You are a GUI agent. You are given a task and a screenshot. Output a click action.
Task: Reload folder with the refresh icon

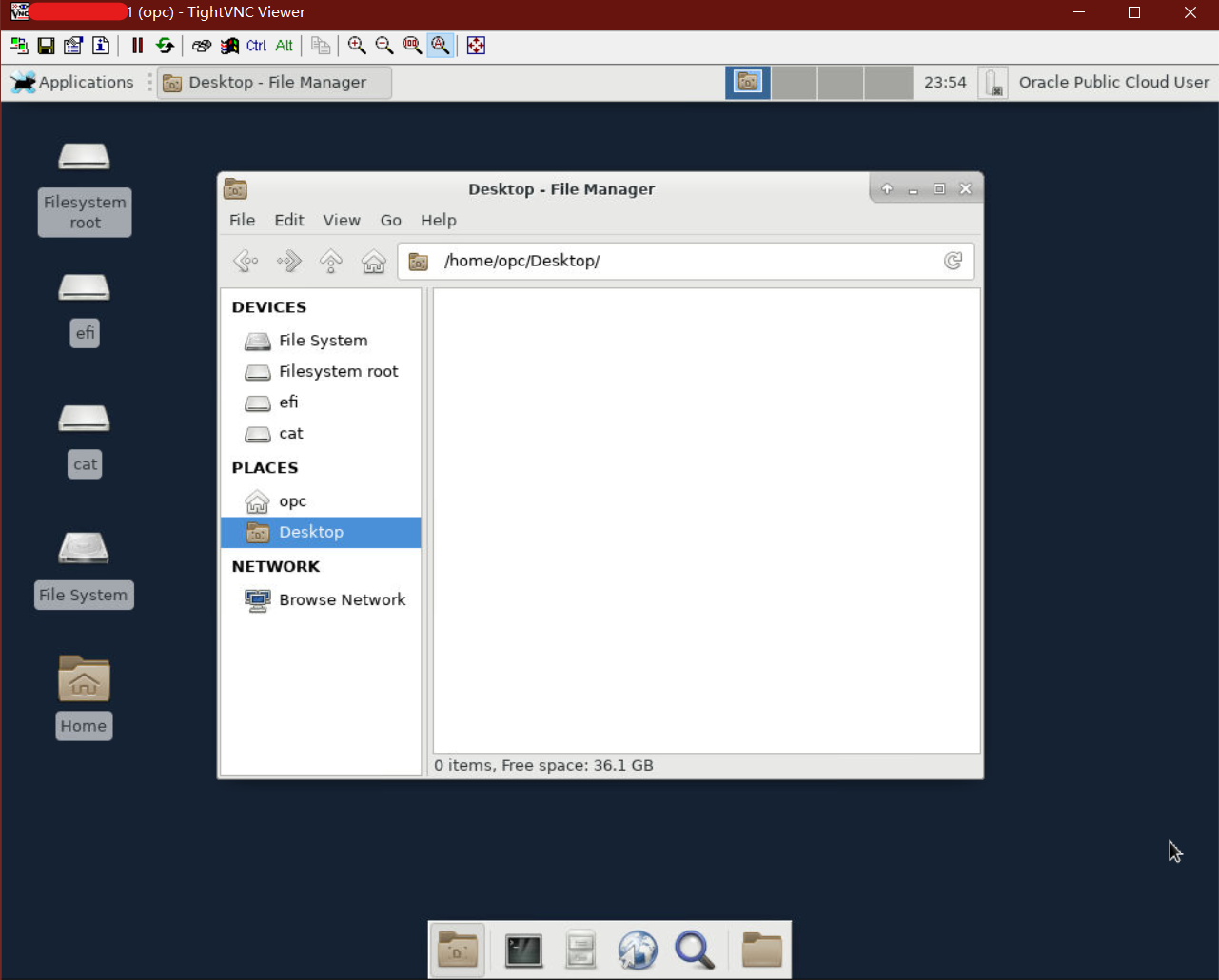click(953, 261)
